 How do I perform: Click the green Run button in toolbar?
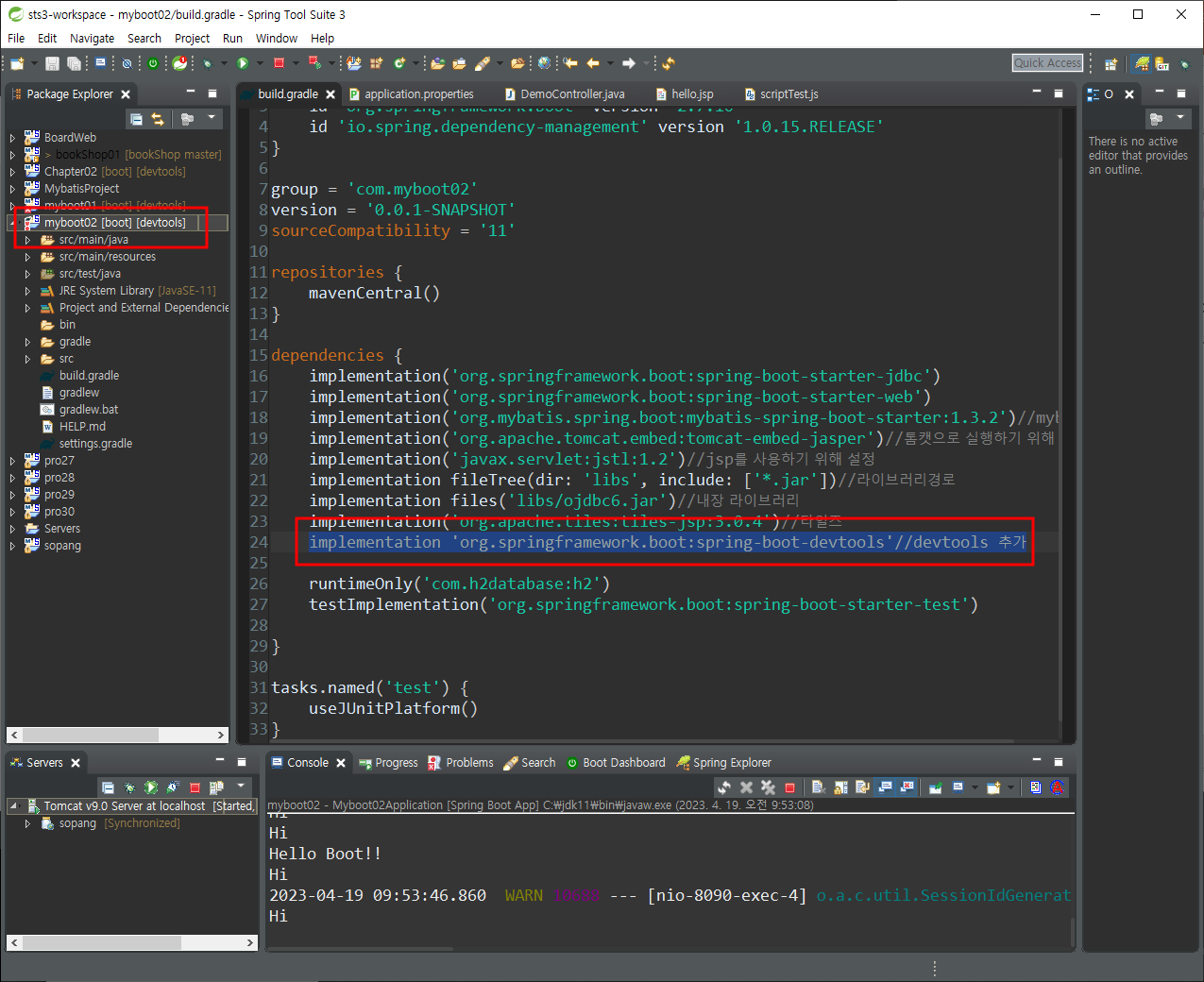pos(243,63)
